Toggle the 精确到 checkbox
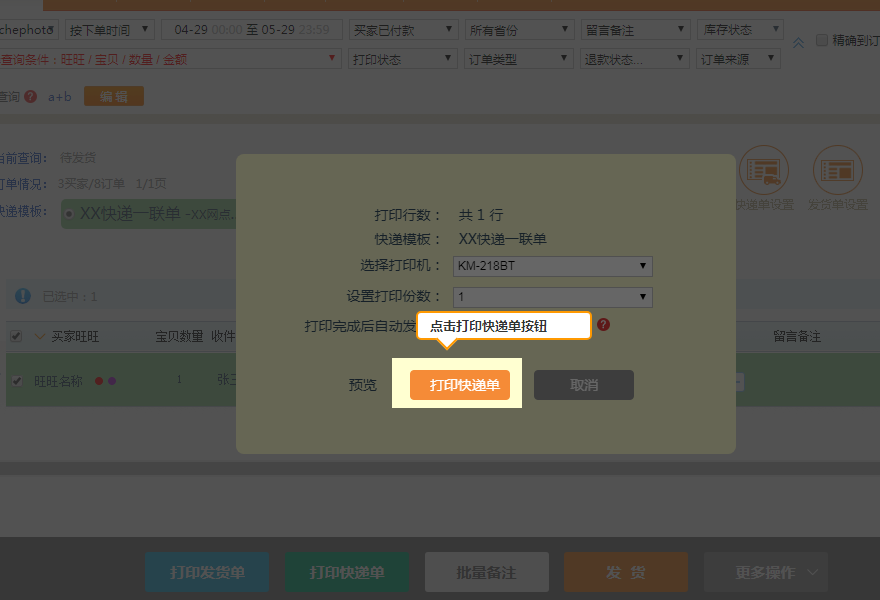 tap(822, 41)
